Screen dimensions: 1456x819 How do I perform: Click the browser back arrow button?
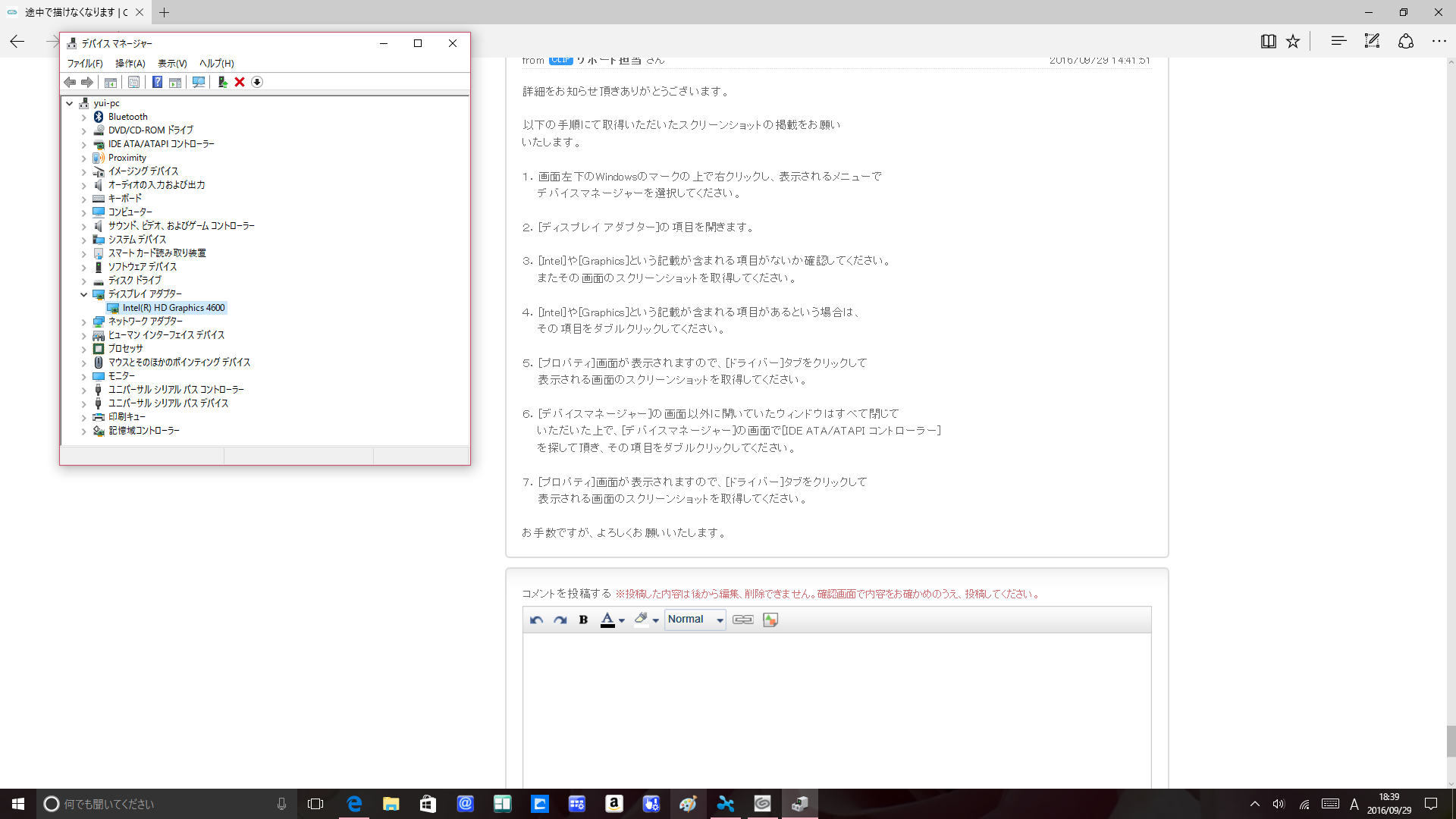(x=17, y=42)
